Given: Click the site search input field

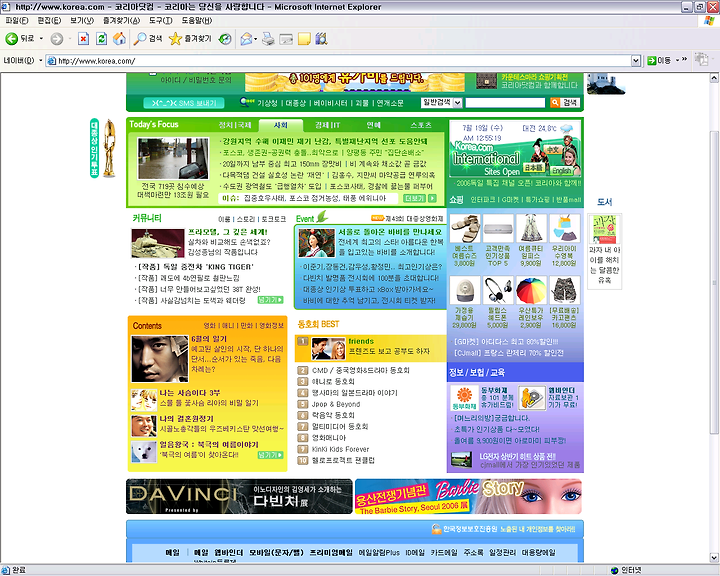Looking at the screenshot, I should pyautogui.click(x=505, y=103).
